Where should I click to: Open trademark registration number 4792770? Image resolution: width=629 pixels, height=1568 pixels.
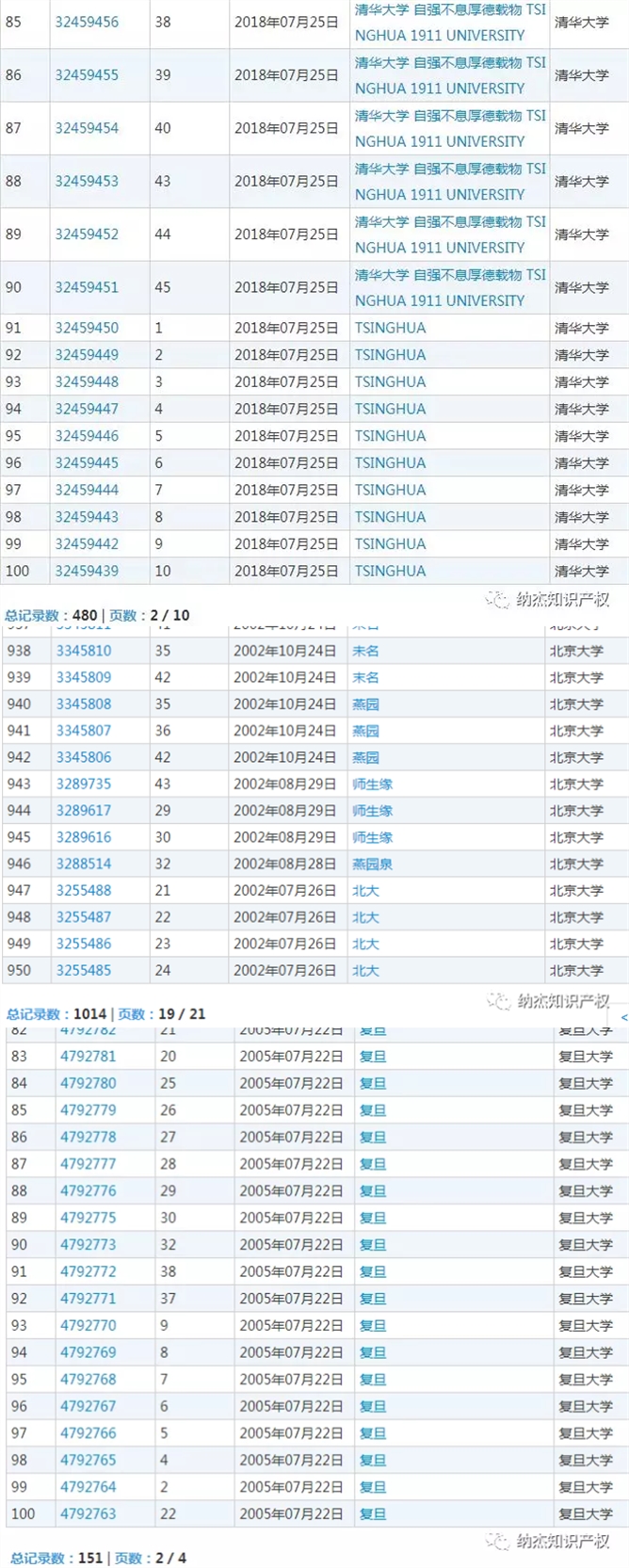point(89,1326)
